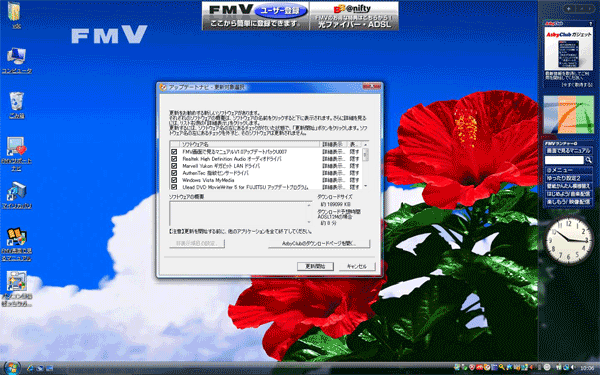Click software list scroll up arrow
The image size is (600, 375).
365,144
